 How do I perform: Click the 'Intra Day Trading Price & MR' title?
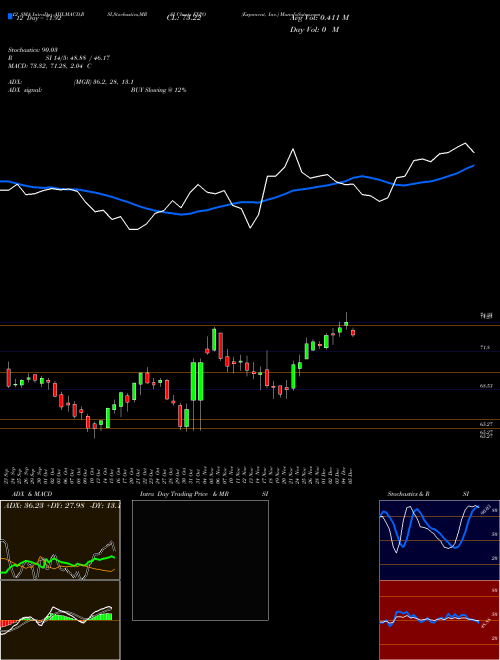click(184, 494)
